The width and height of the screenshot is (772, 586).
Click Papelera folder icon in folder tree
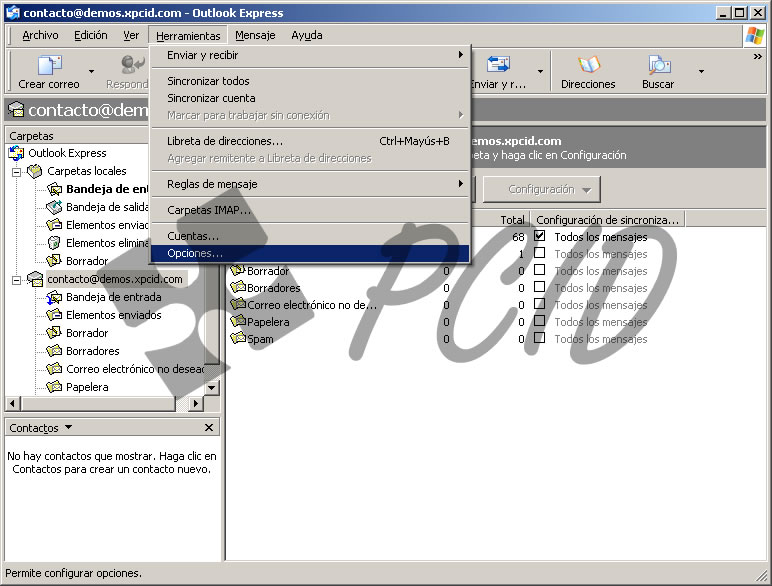[x=54, y=387]
